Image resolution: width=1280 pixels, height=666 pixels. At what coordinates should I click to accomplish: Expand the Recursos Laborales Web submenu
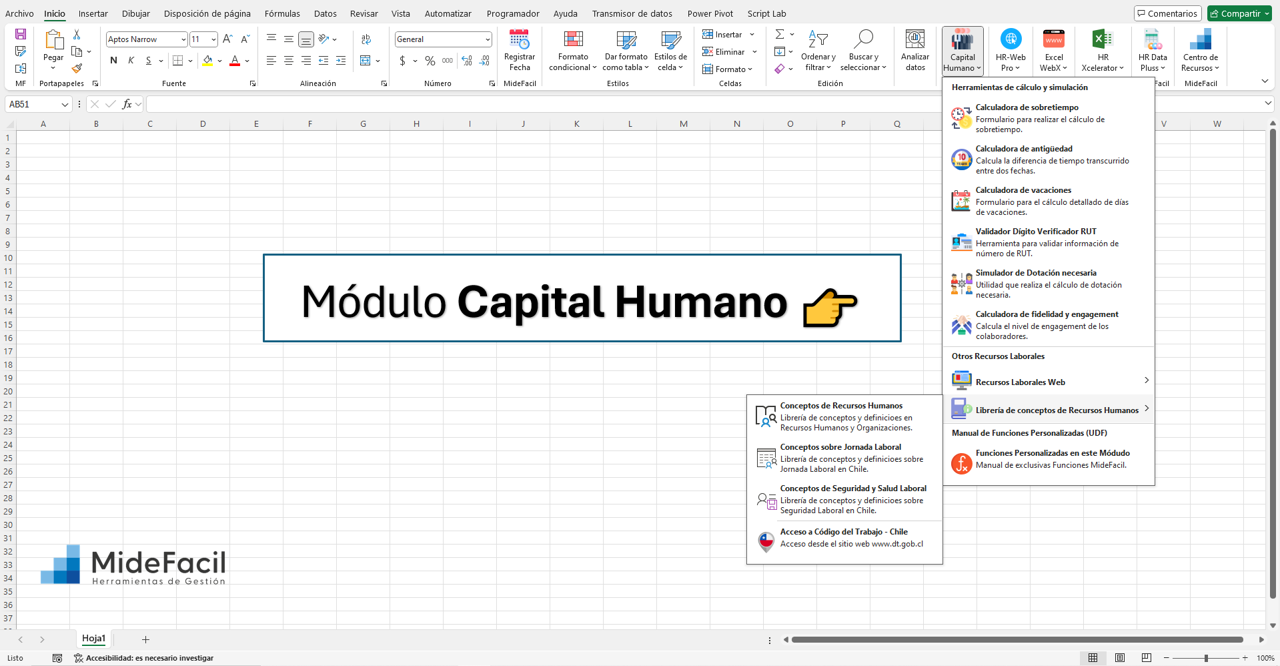tap(1049, 381)
